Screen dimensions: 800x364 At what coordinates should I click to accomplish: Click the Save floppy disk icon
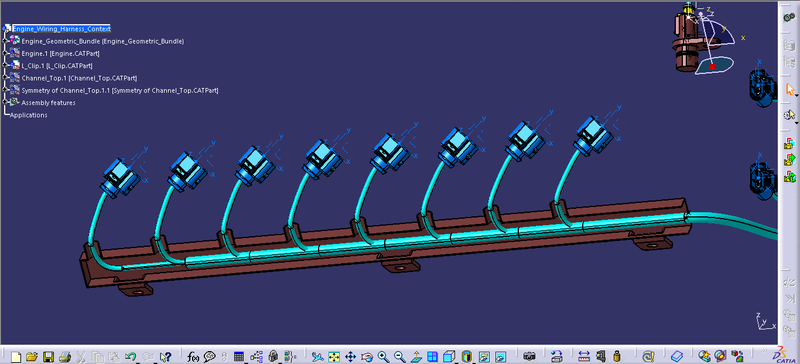48,356
